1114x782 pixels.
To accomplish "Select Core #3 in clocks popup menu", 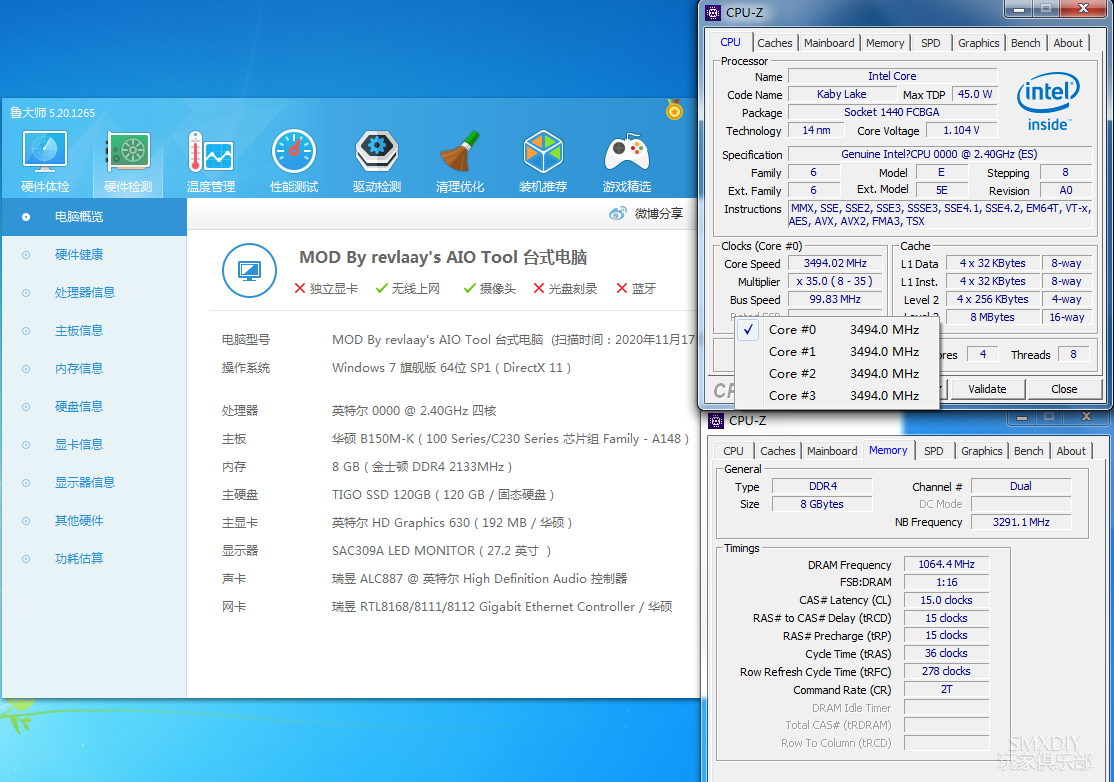I will pyautogui.click(x=837, y=396).
